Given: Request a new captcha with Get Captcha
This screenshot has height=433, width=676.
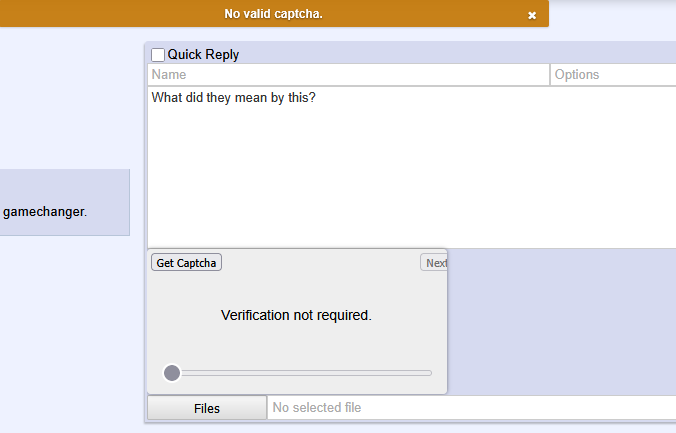Looking at the screenshot, I should tap(186, 263).
